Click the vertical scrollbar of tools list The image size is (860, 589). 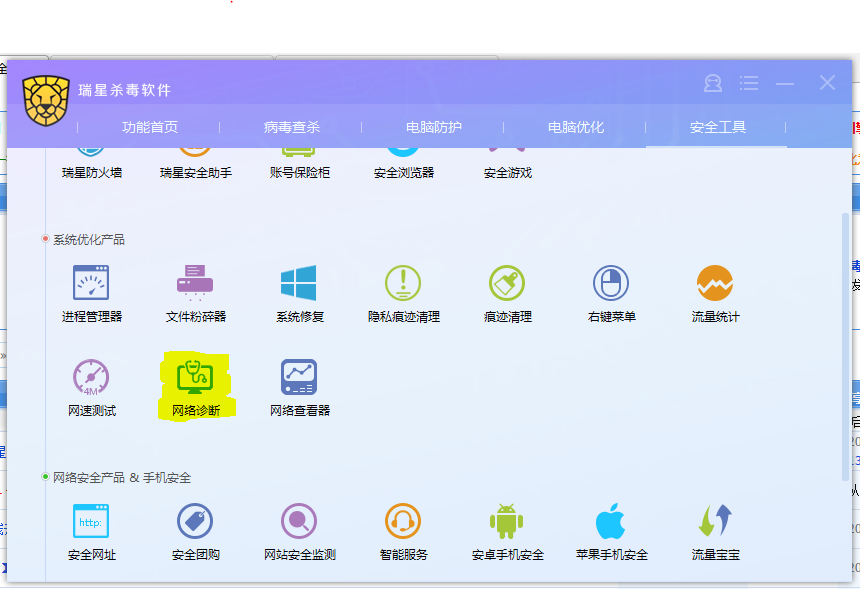point(845,347)
